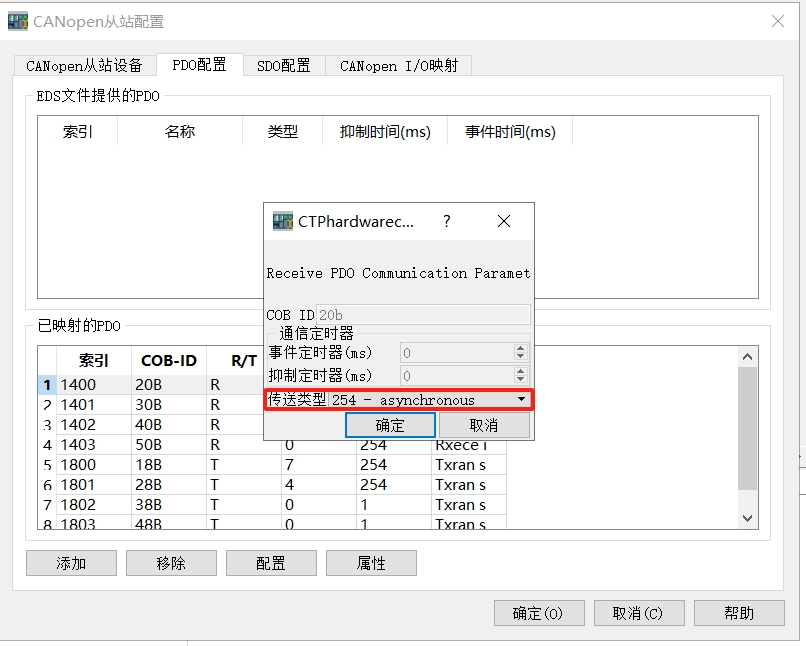
Task: Click the help question mark in dialog
Action: (x=447, y=221)
